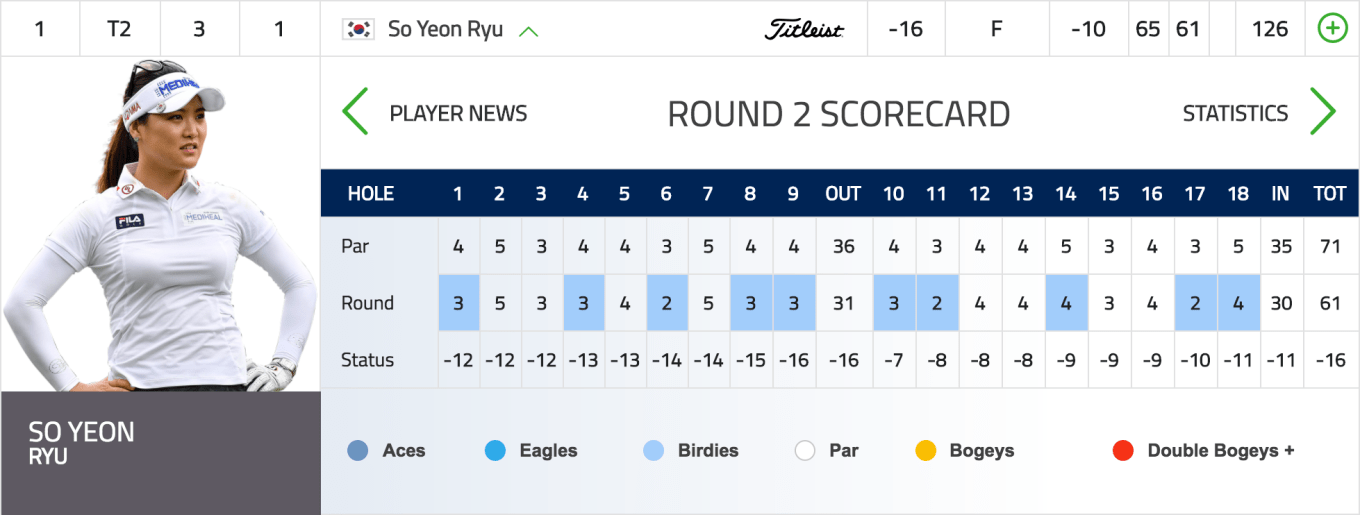1360x515 pixels.
Task: Click hole 6 birdie score cell
Action: pos(666,303)
